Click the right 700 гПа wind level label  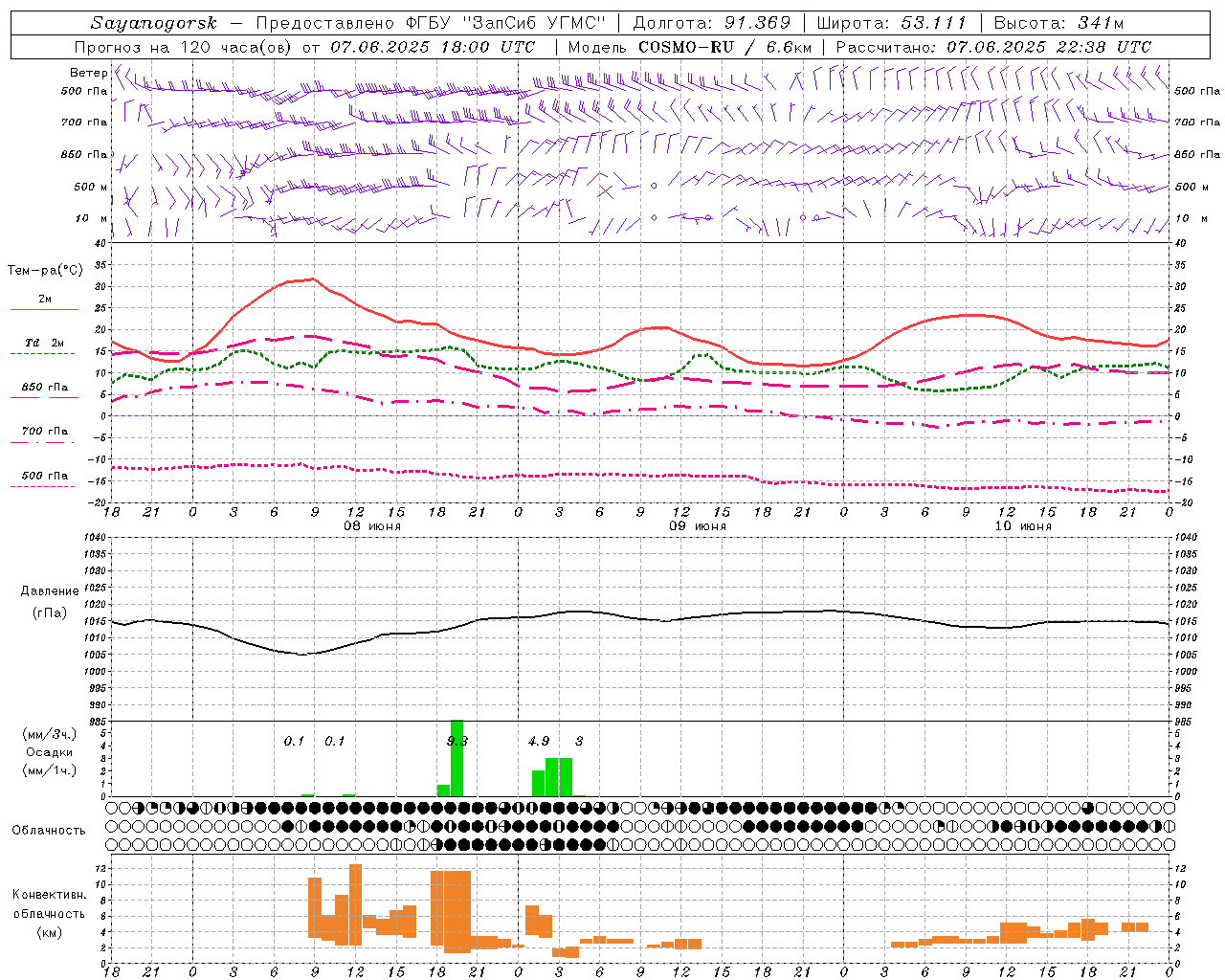1197,122
